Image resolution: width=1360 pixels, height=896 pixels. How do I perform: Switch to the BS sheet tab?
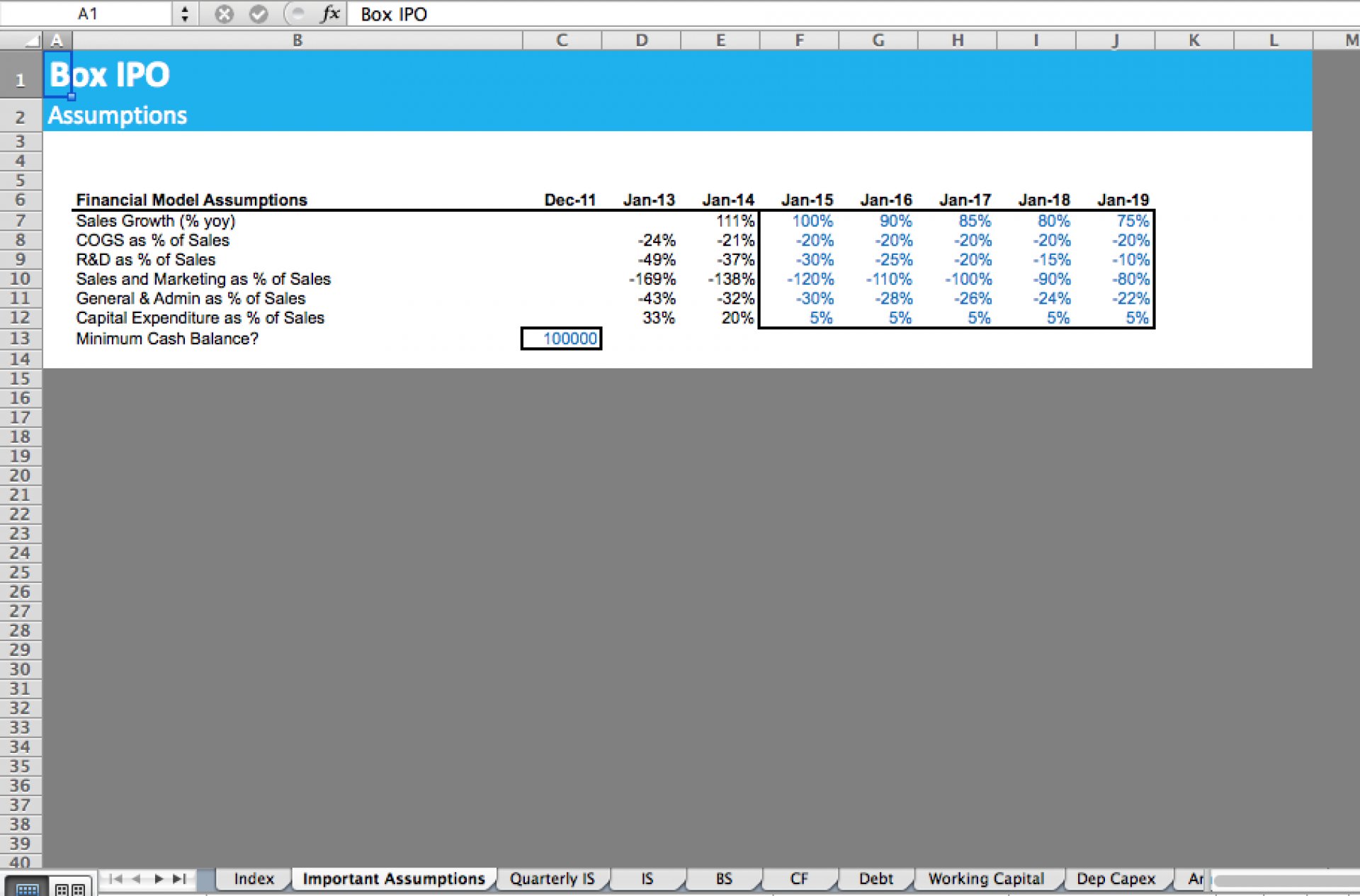click(x=723, y=879)
